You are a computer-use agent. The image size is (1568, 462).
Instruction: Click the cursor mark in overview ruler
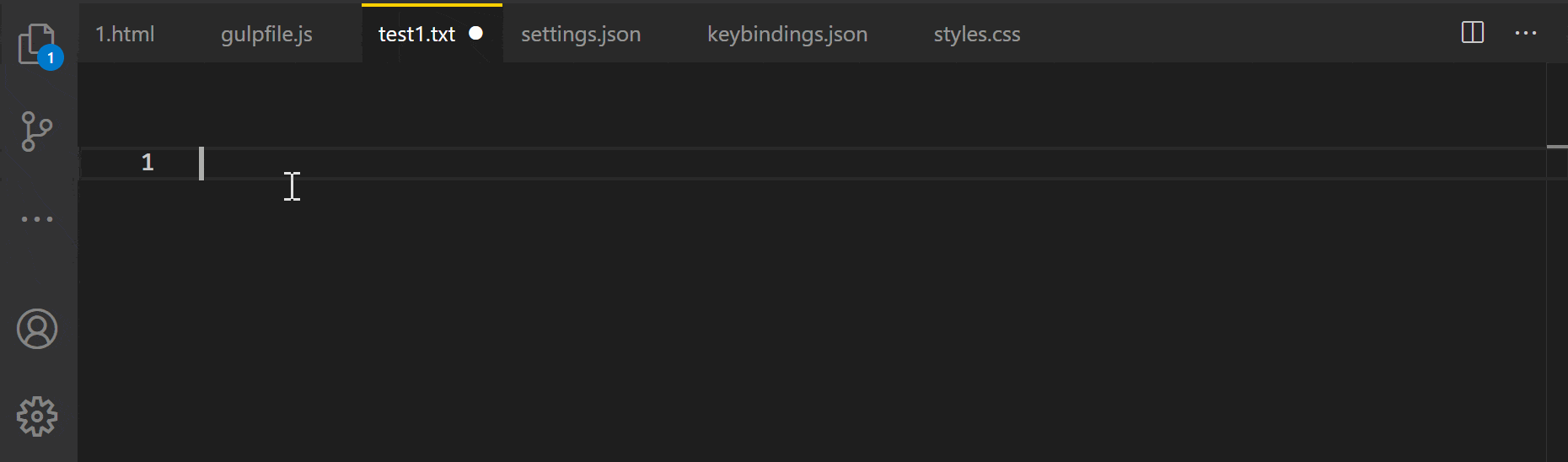1557,147
